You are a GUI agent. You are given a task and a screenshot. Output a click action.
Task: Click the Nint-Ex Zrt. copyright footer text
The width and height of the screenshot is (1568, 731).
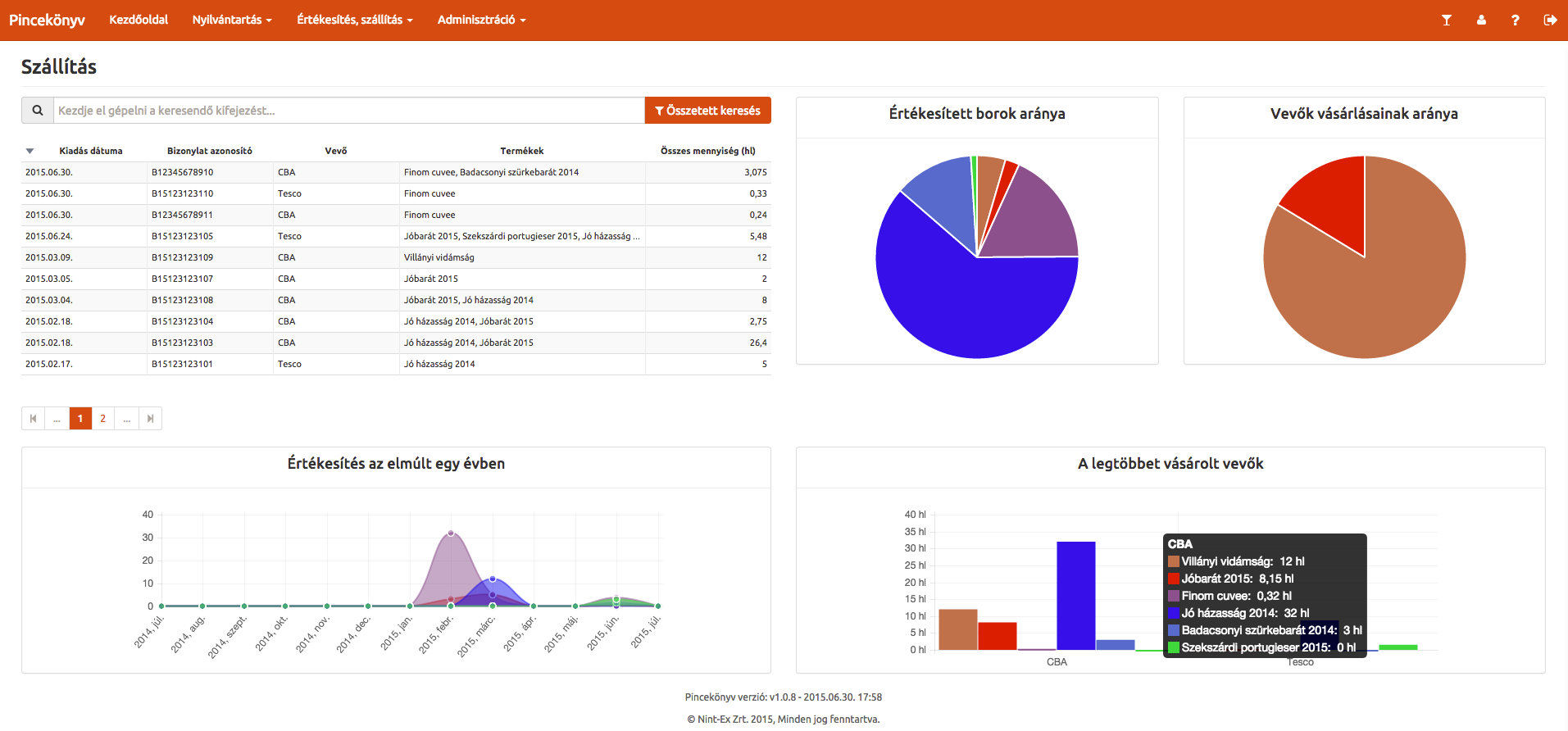784,720
